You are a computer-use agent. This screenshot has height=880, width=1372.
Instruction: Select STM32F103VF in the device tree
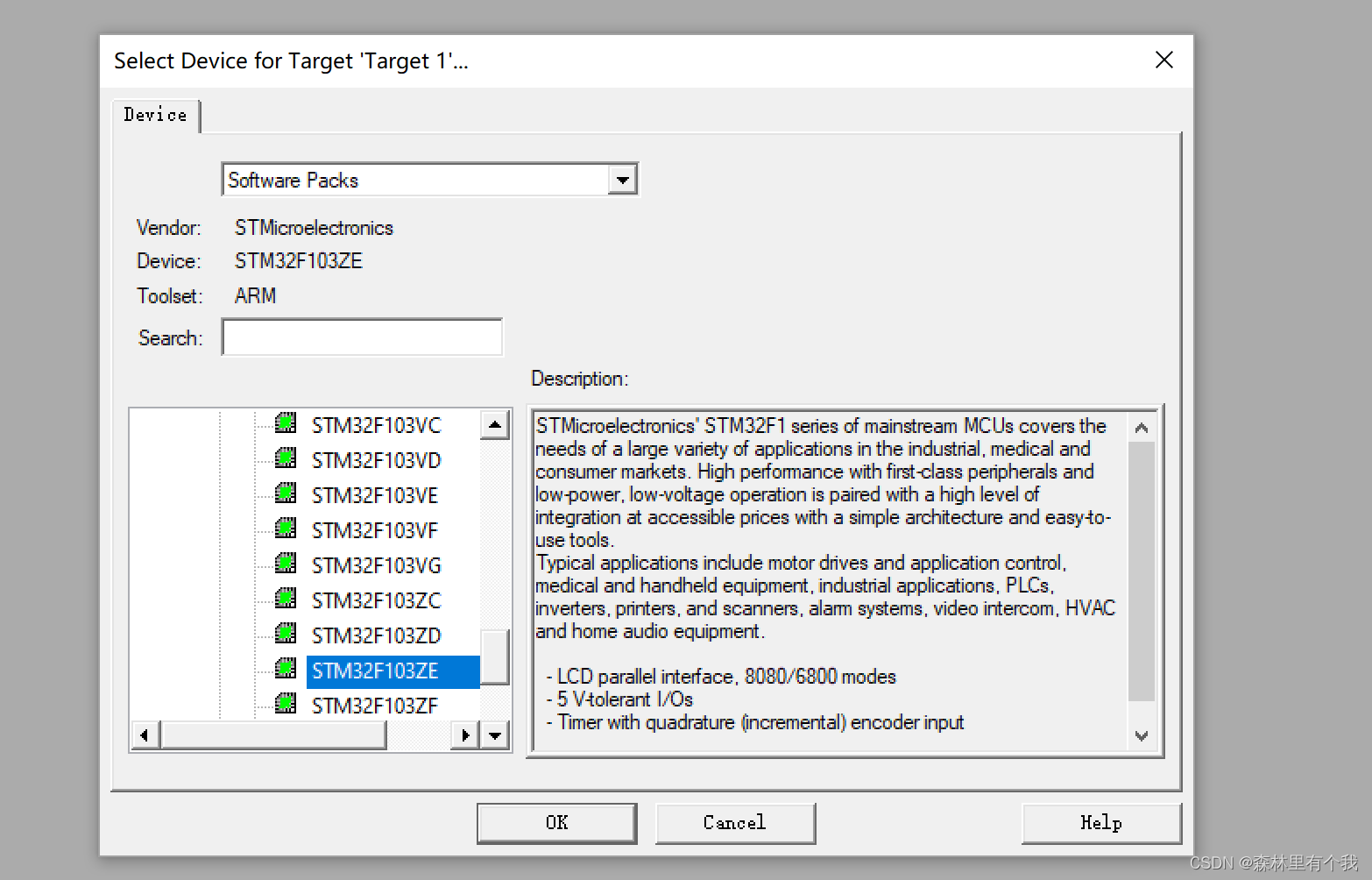(374, 530)
